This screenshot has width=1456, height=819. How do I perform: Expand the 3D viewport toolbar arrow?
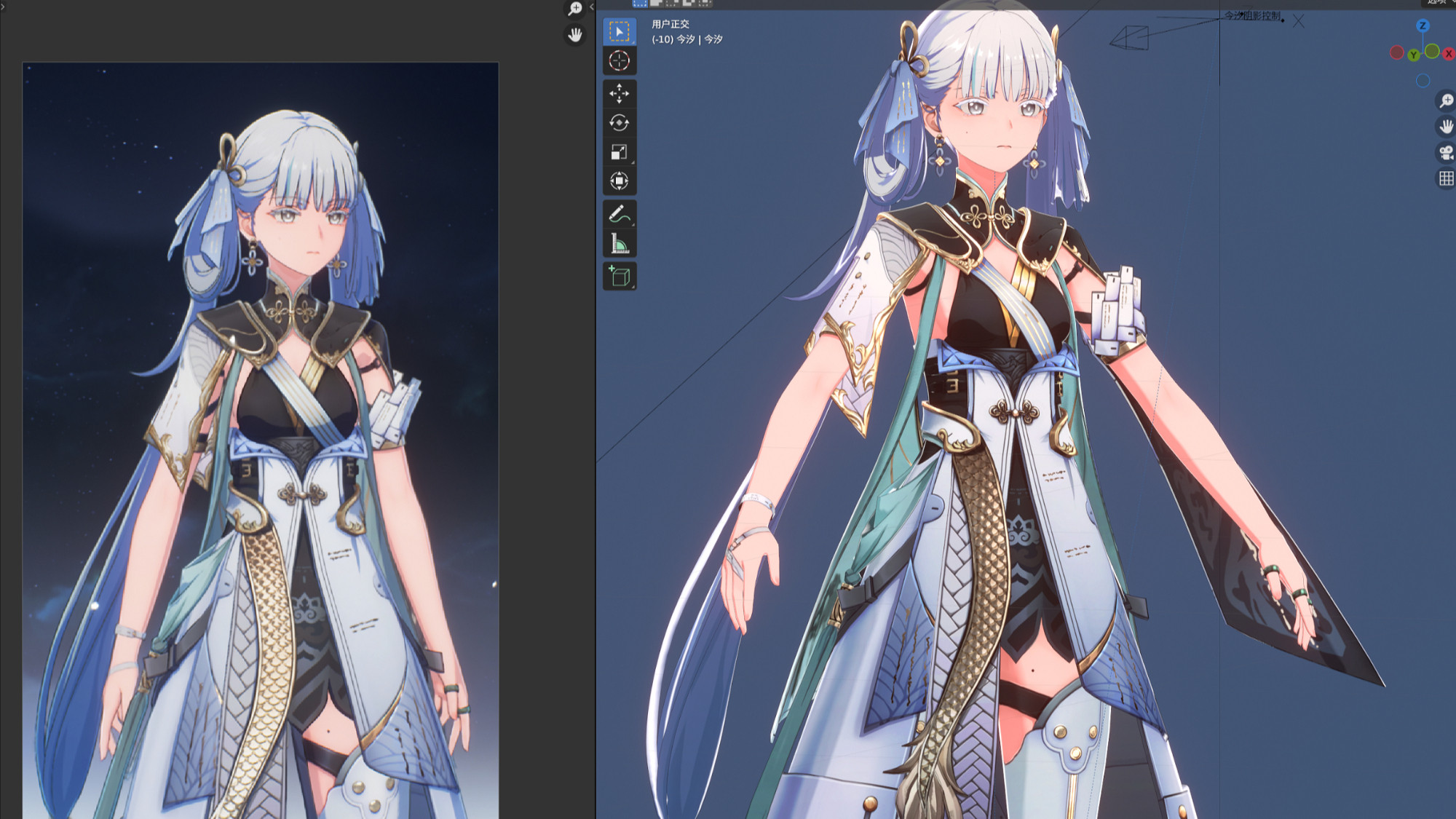(592, 7)
